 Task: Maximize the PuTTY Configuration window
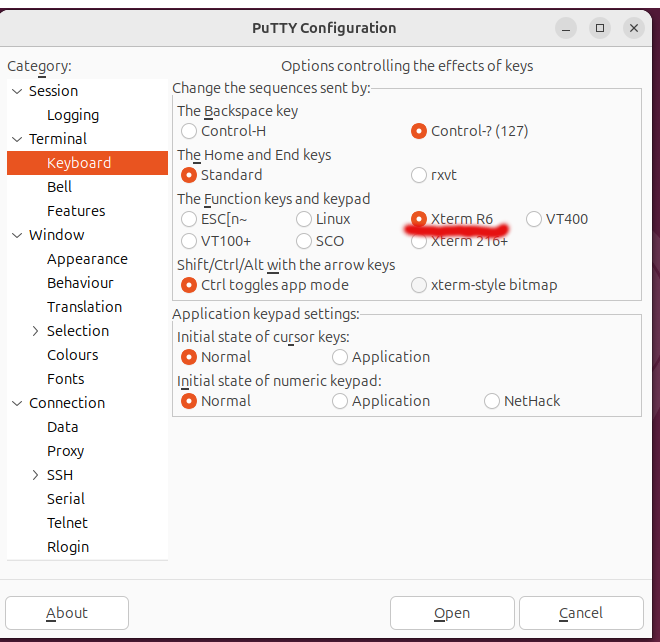[x=600, y=28]
